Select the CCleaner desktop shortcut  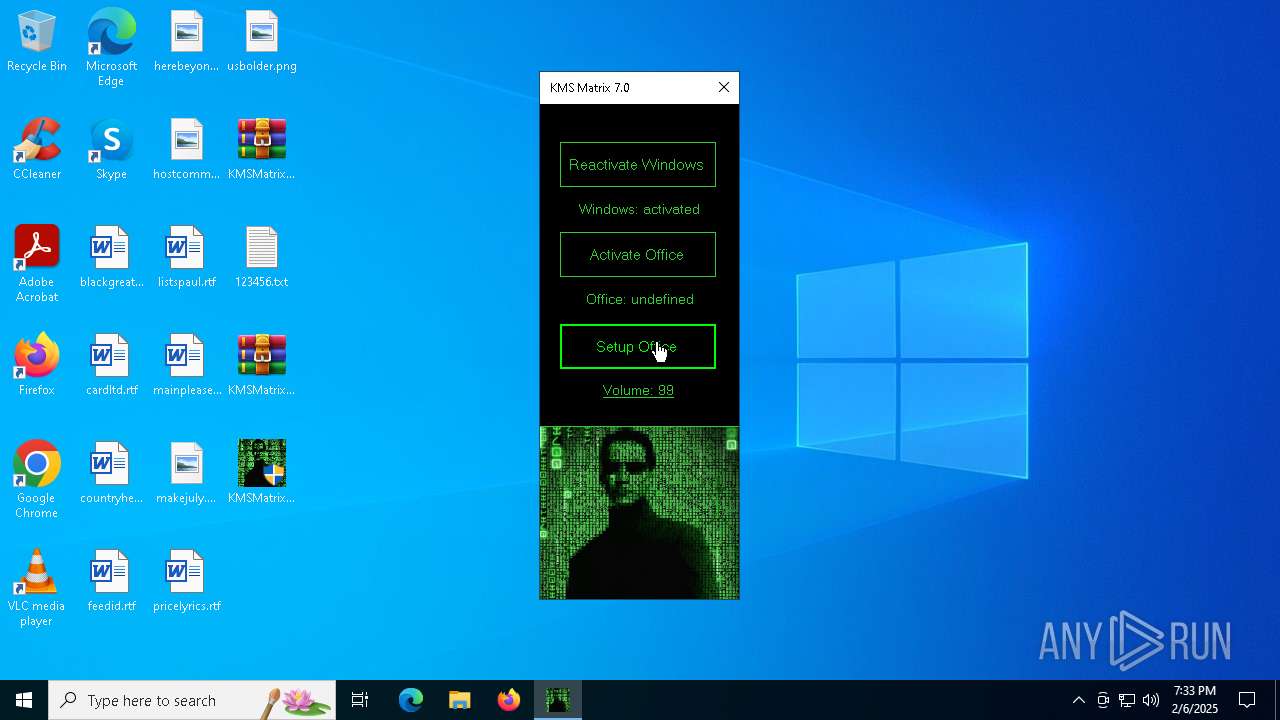37,151
